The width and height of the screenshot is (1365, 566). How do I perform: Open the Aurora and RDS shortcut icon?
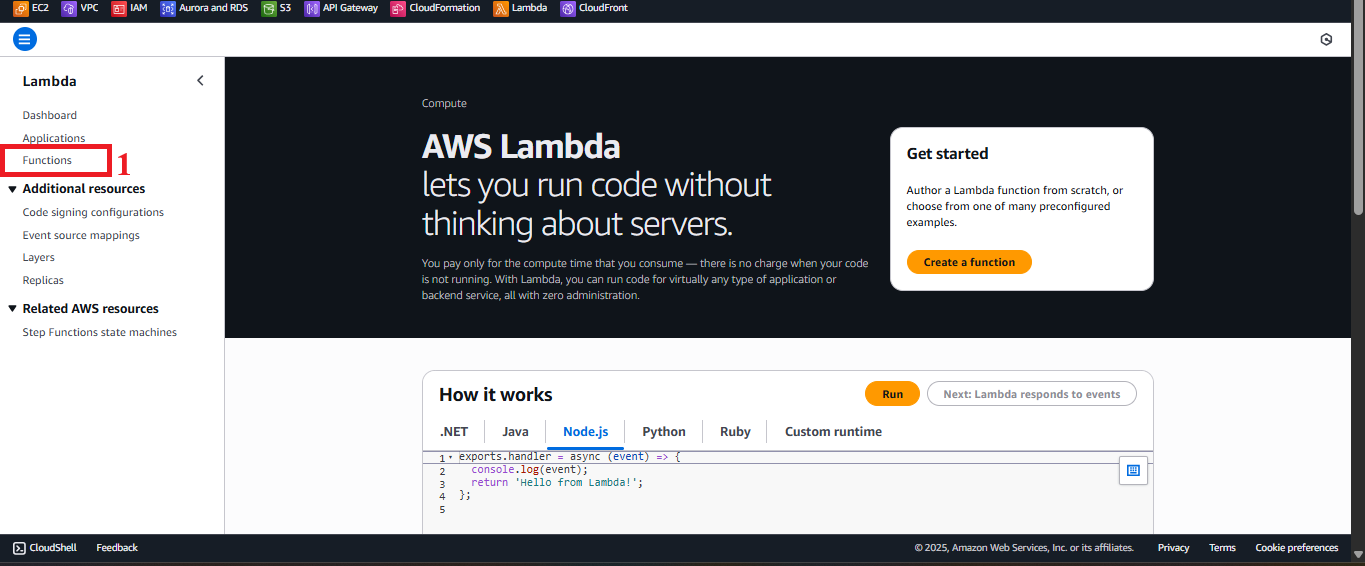pyautogui.click(x=168, y=8)
